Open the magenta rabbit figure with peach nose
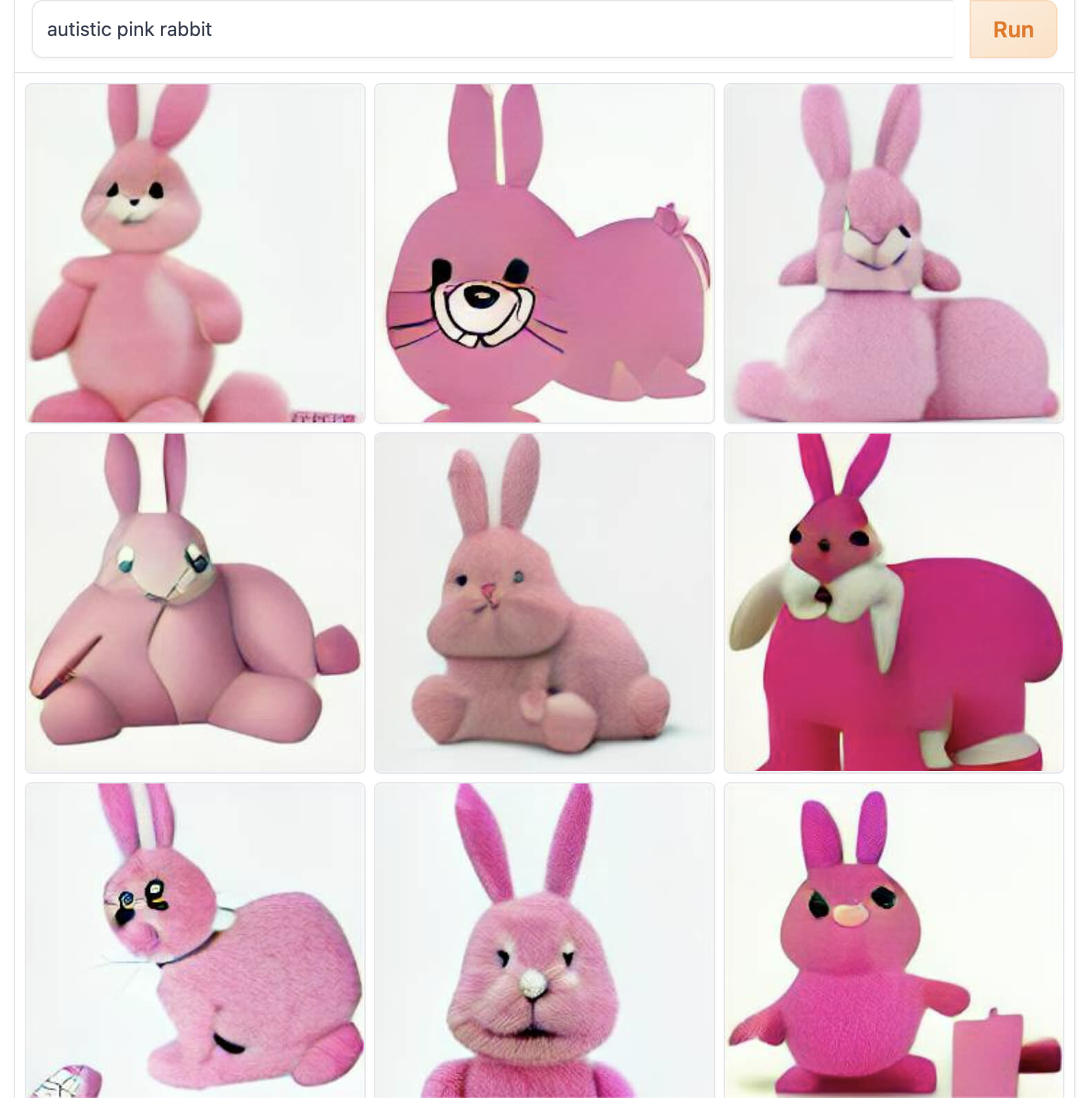The height and width of the screenshot is (1098, 1092). coord(894,940)
